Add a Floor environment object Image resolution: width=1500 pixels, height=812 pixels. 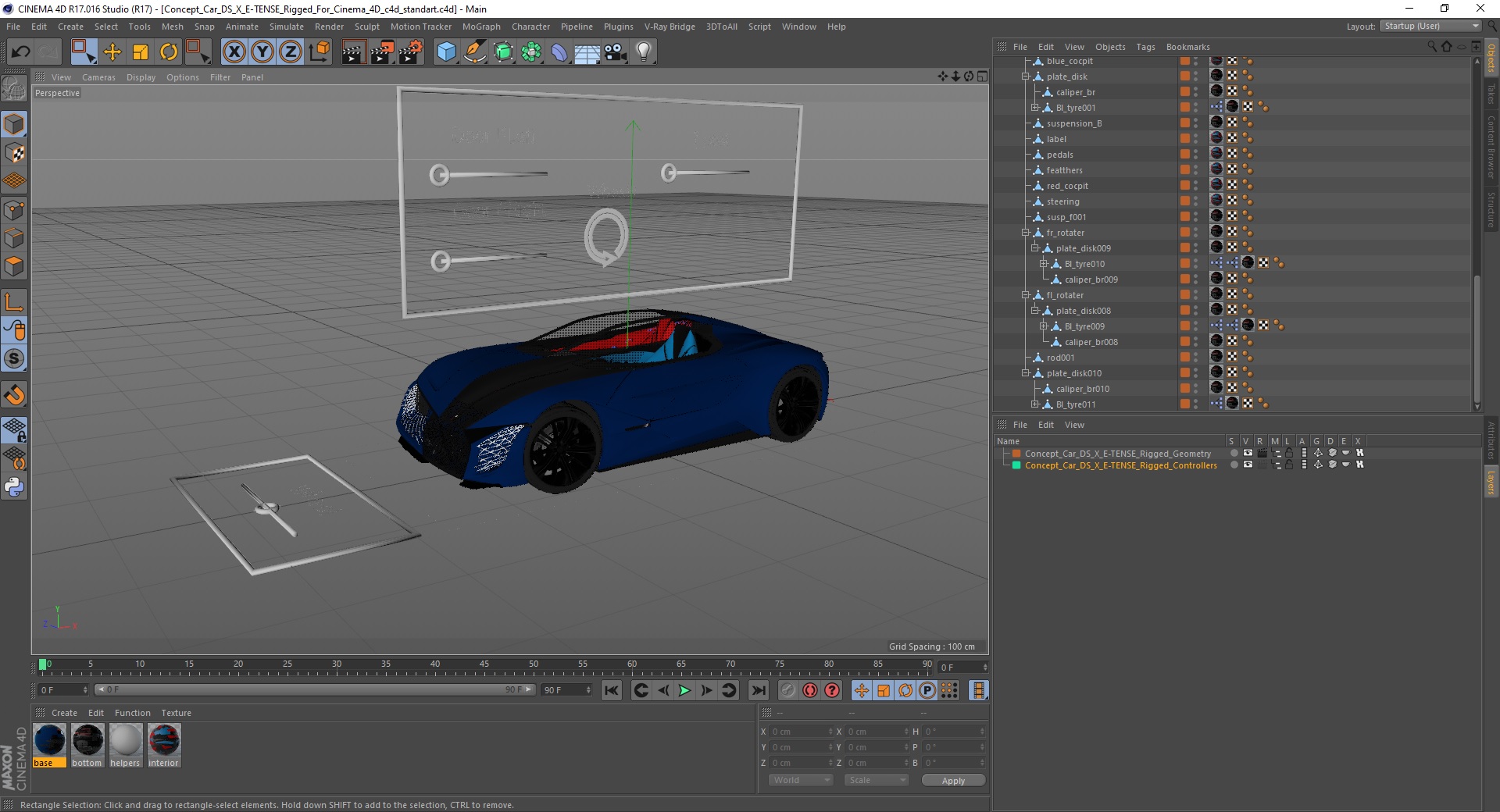tap(587, 52)
